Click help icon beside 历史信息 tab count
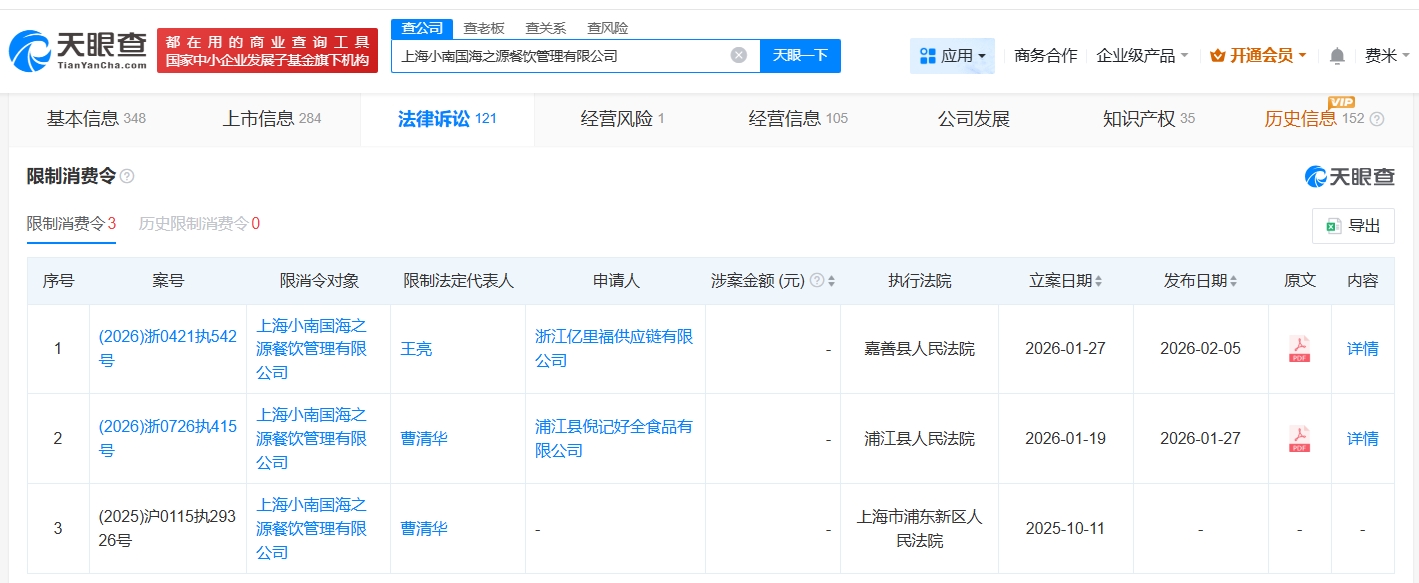The width and height of the screenshot is (1419, 583). pos(1377,119)
